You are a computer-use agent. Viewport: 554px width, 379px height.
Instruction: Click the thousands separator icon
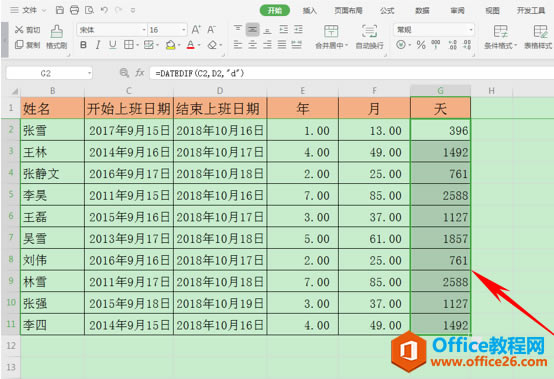[x=436, y=45]
